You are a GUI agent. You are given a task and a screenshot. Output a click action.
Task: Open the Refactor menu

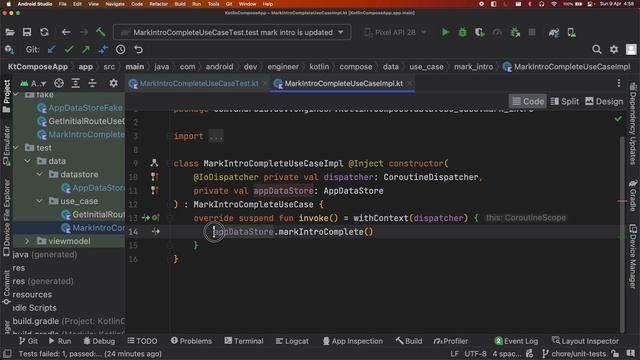pos(158,4)
